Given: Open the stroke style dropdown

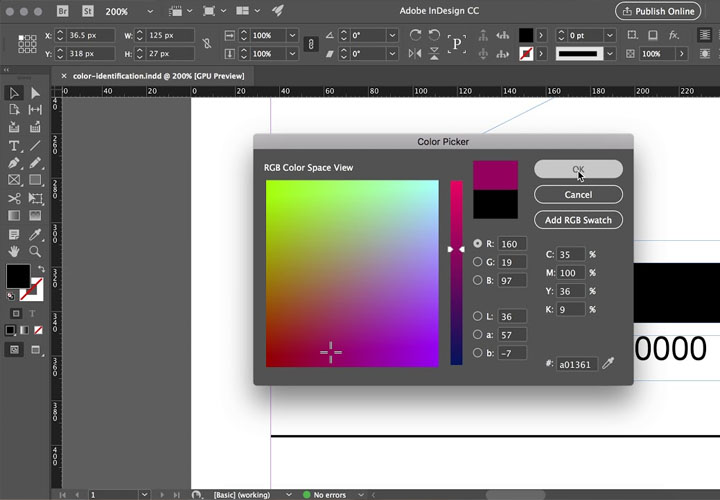Looking at the screenshot, I should (610, 54).
